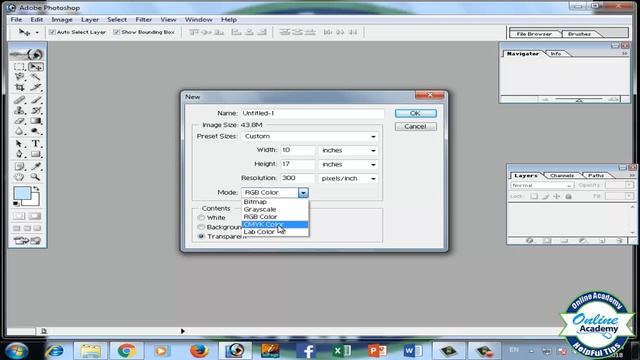Open the Layer menu

pos(89,20)
